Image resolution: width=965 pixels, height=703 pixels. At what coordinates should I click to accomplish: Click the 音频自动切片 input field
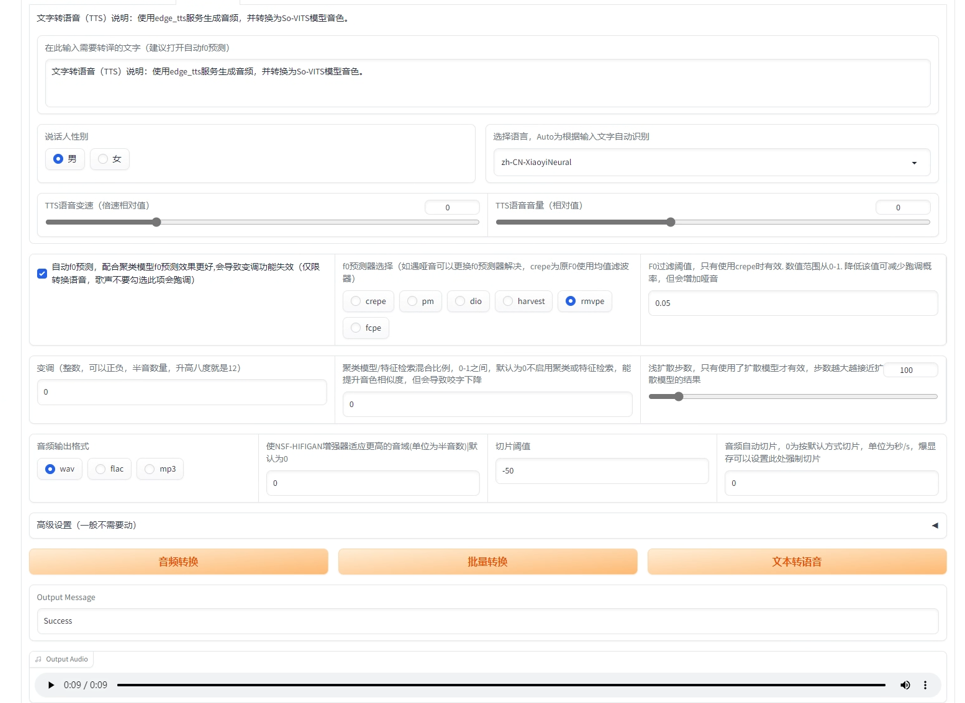(x=831, y=483)
